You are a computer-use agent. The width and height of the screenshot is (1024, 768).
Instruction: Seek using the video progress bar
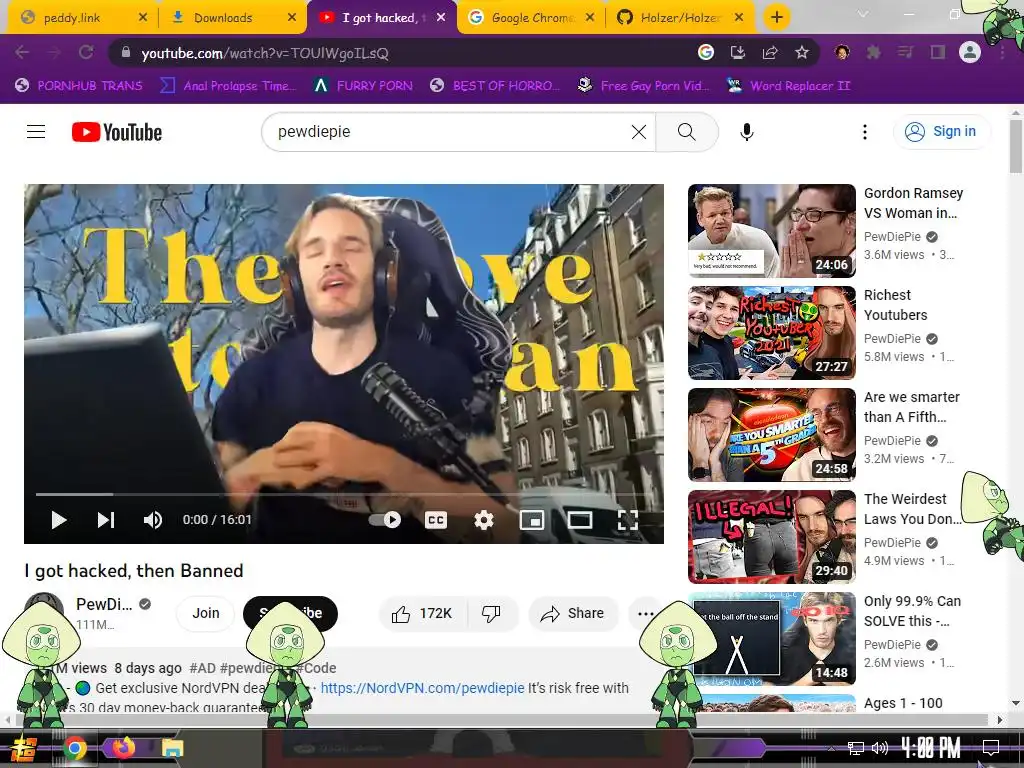pyautogui.click(x=344, y=494)
